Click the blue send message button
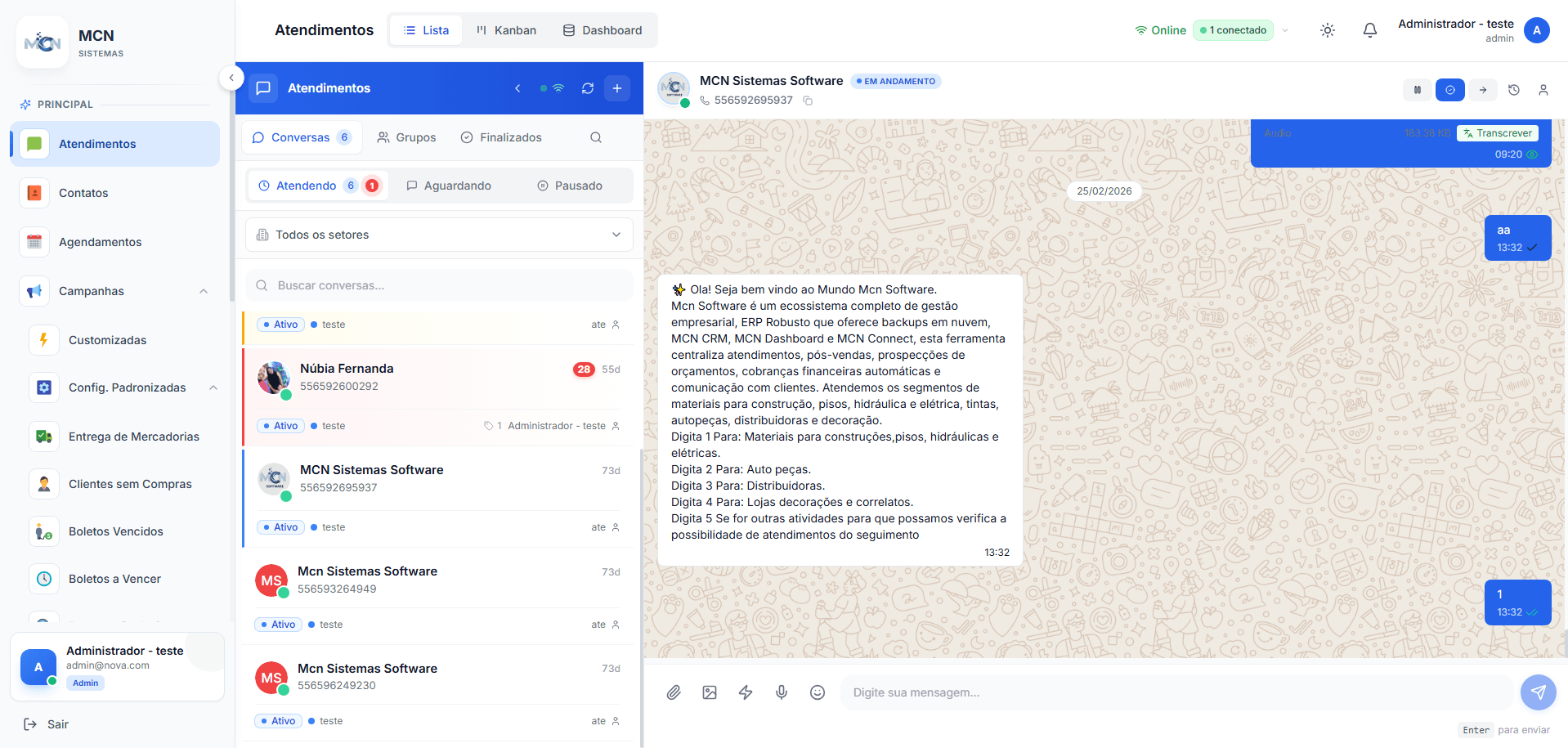 pyautogui.click(x=1538, y=692)
